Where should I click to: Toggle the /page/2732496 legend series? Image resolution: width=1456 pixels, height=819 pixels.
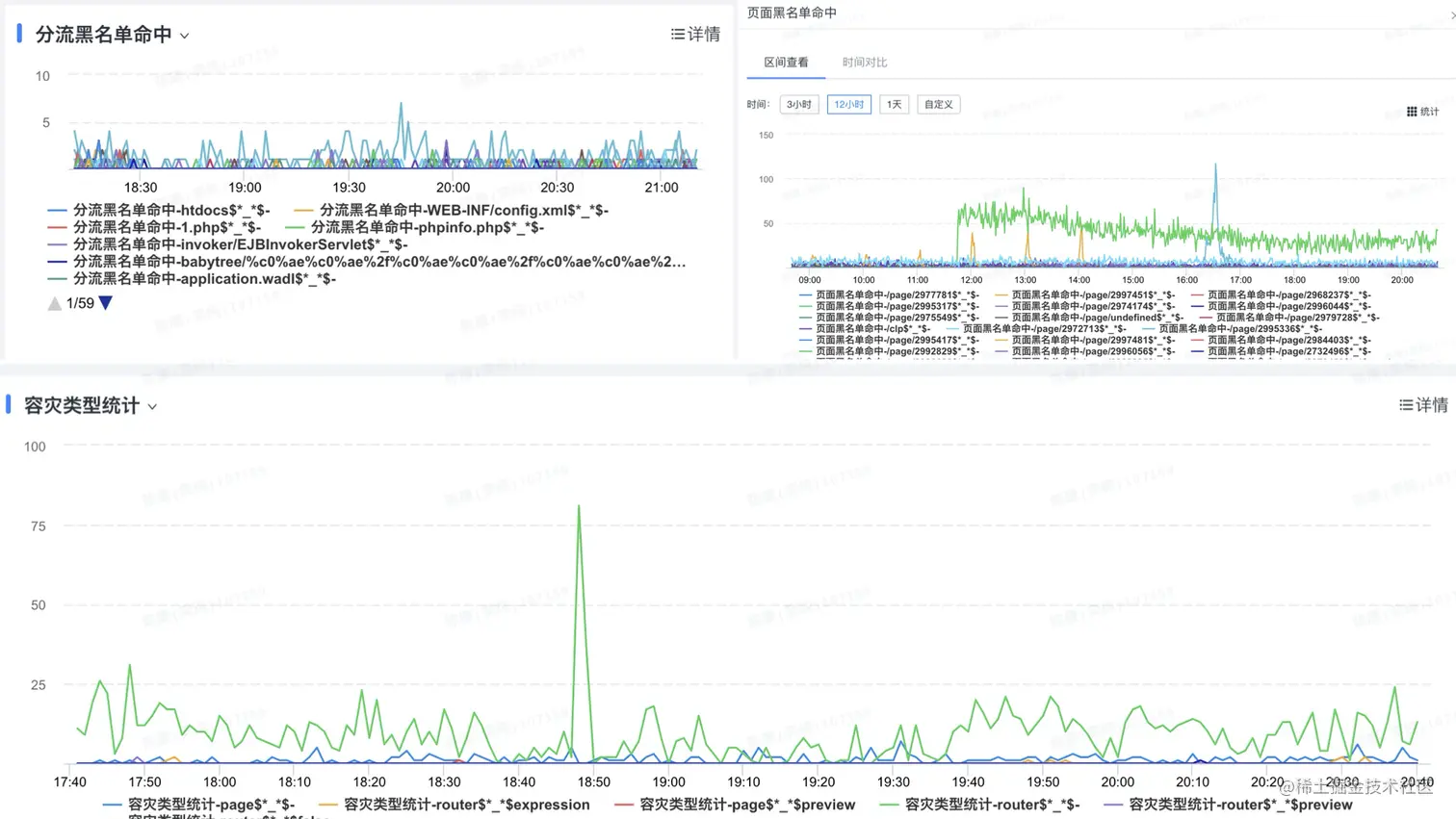click(1281, 351)
